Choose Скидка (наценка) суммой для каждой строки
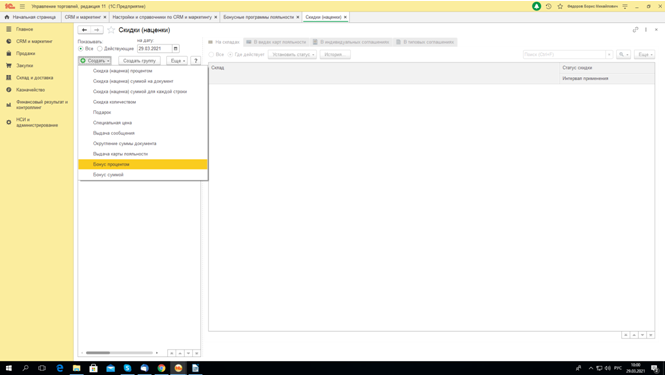666x375 pixels. pos(143,92)
